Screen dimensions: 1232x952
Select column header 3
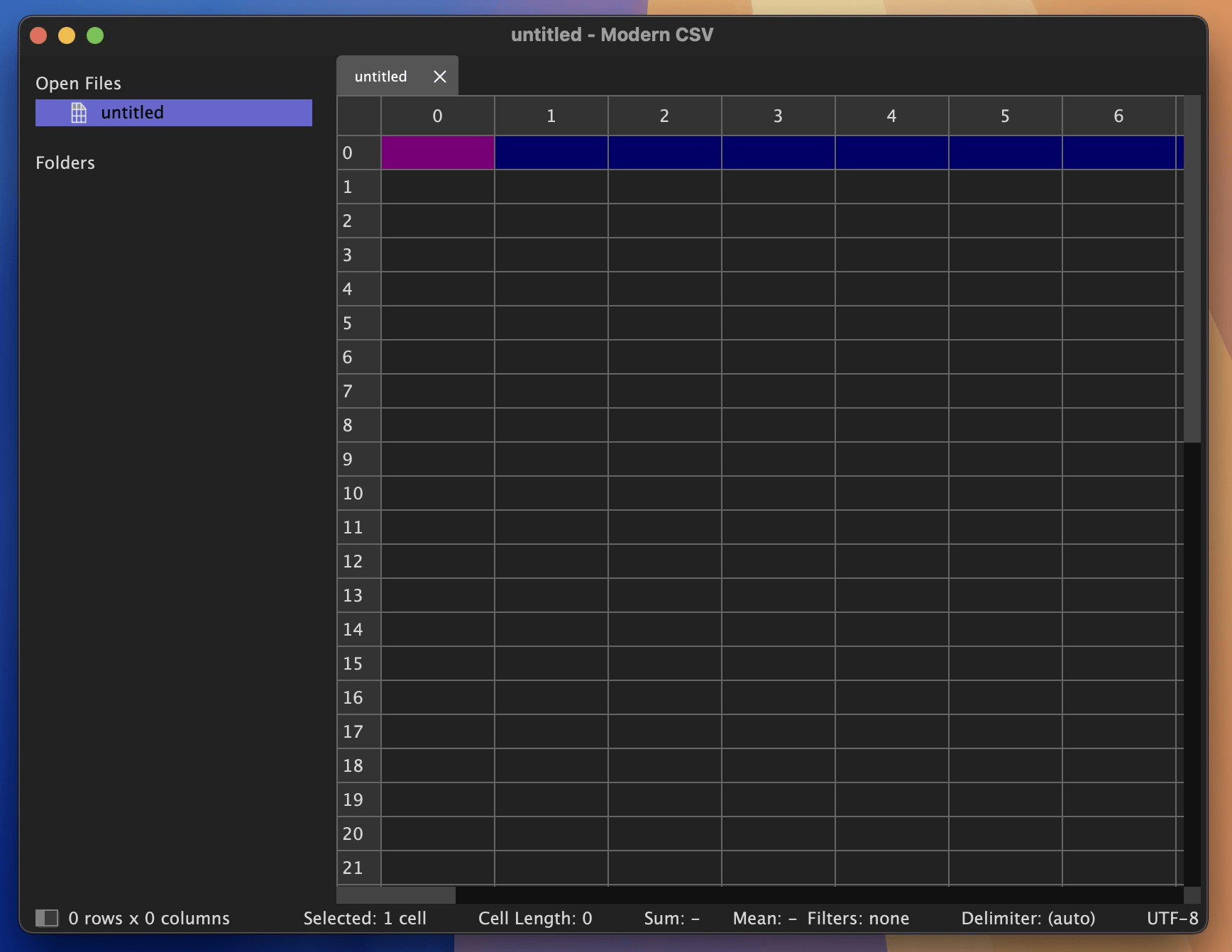[778, 115]
